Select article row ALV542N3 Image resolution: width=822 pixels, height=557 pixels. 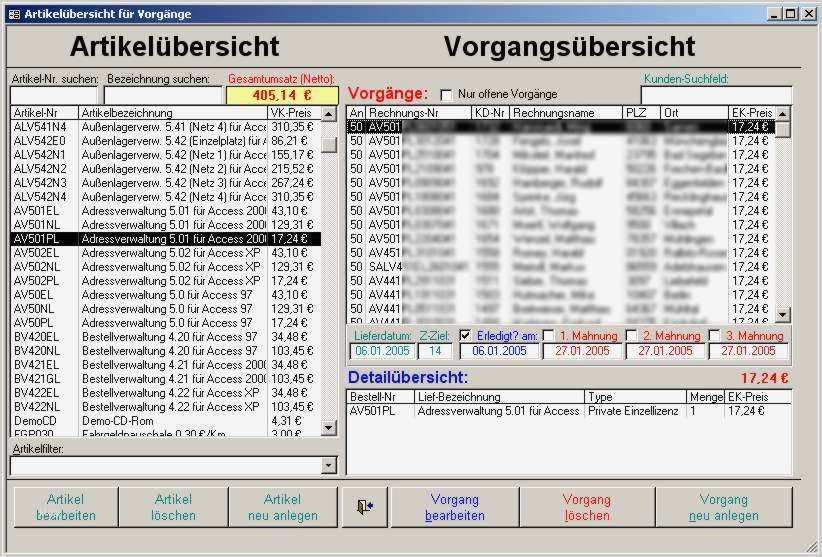(x=166, y=183)
